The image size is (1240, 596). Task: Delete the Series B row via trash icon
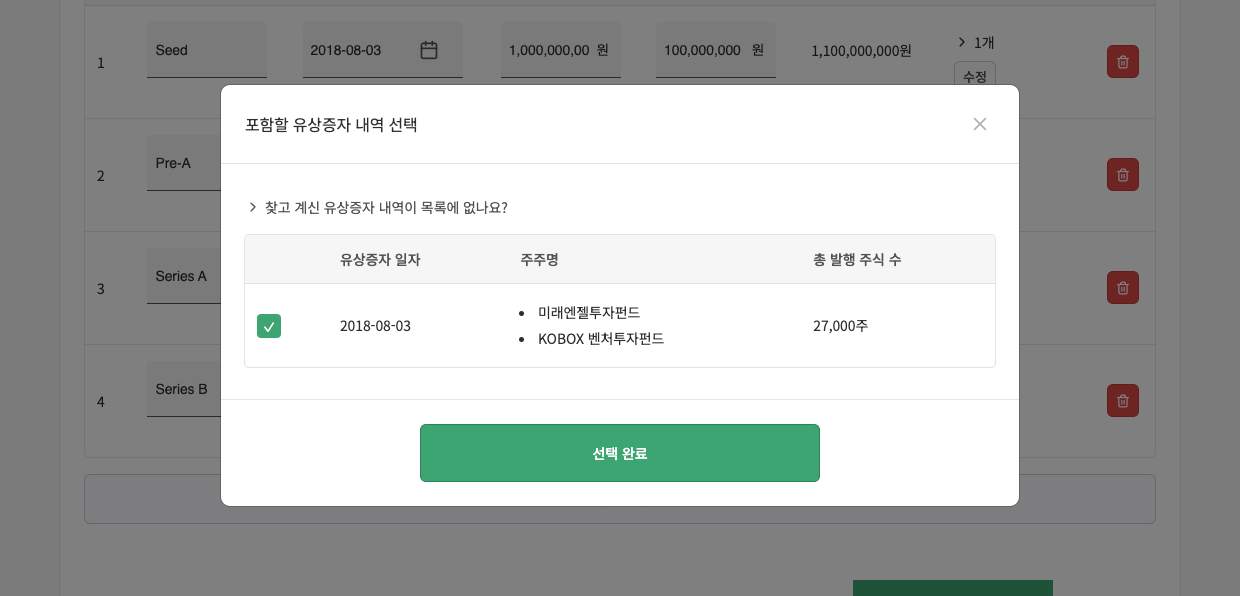(x=1122, y=400)
